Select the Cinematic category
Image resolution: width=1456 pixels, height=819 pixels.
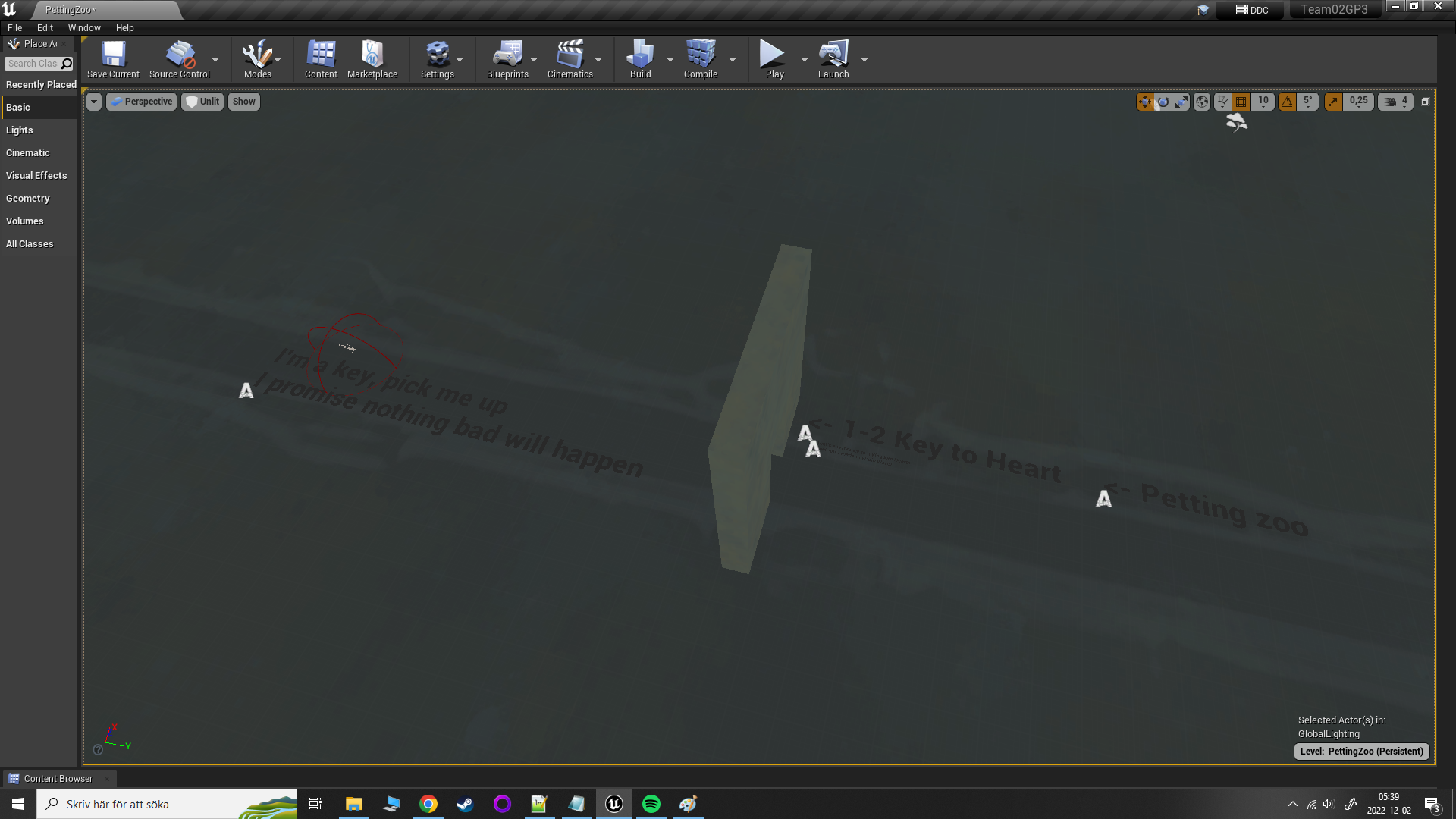click(x=39, y=153)
